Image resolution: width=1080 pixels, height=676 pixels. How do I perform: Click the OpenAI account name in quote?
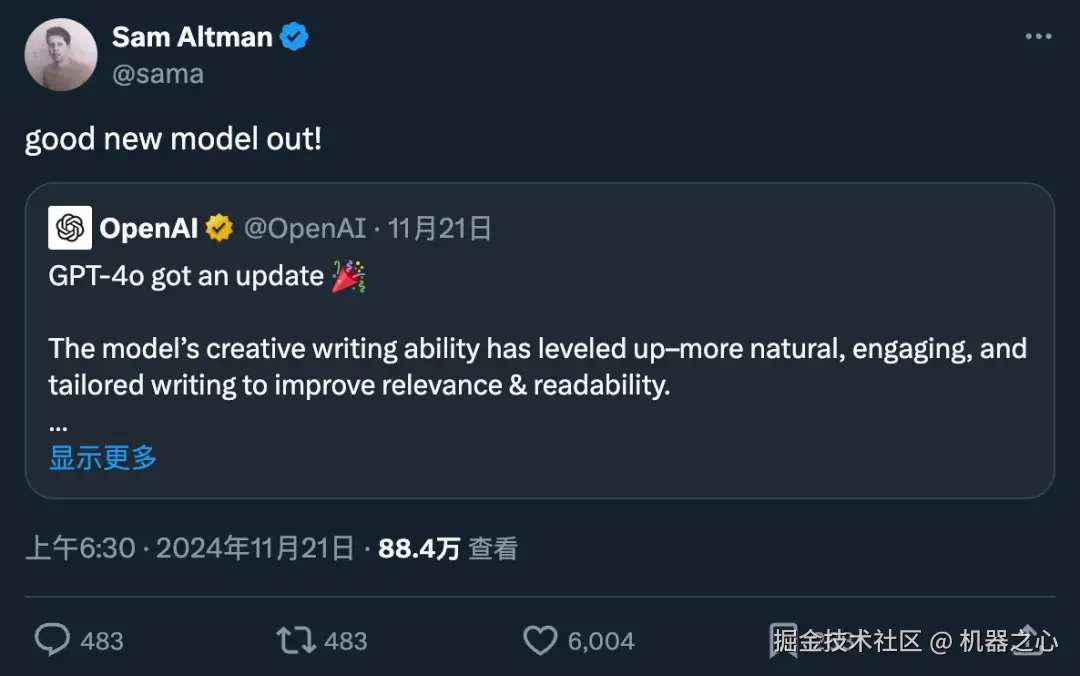[x=148, y=229]
